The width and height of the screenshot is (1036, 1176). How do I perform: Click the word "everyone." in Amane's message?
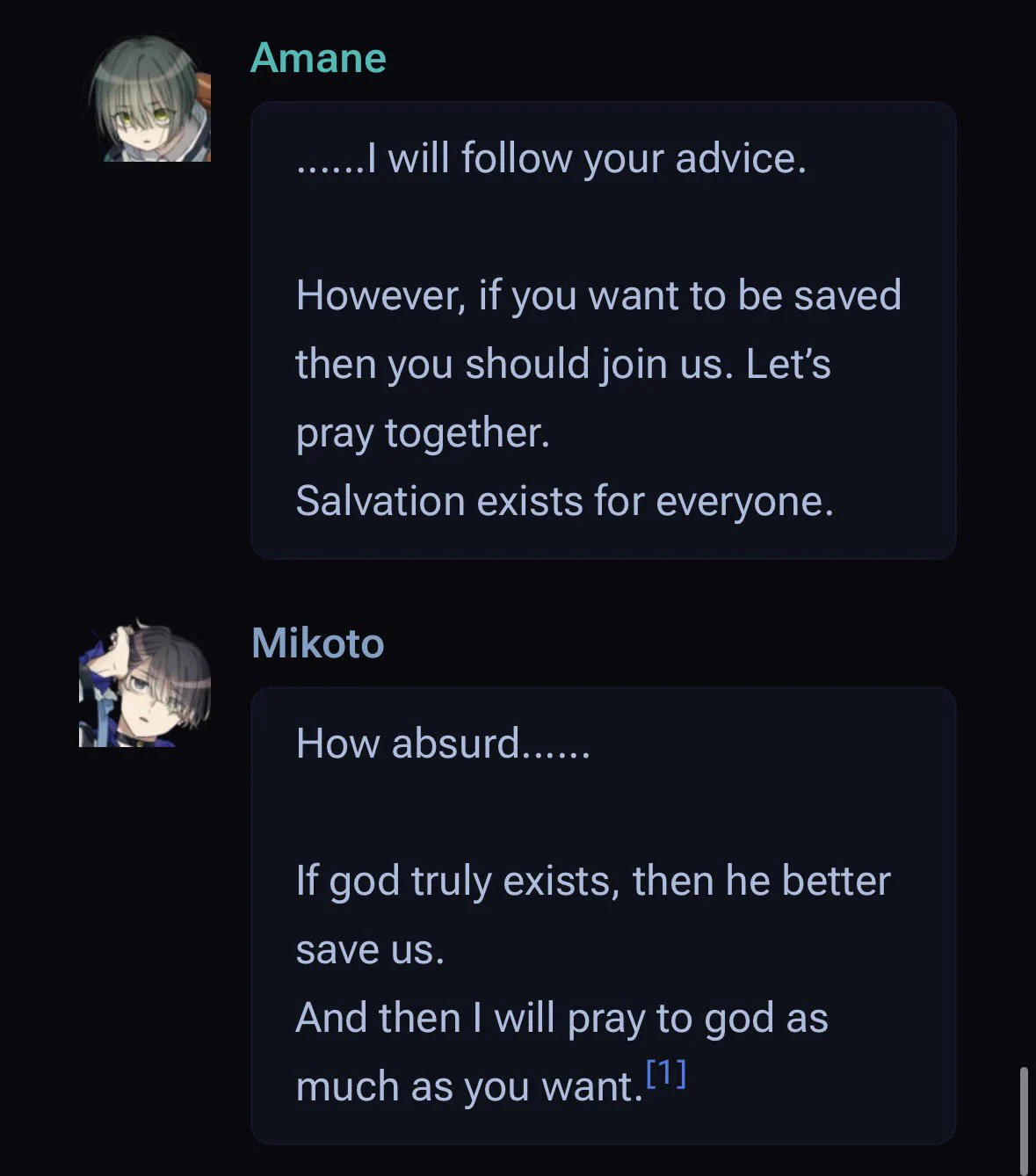pyautogui.click(x=744, y=502)
